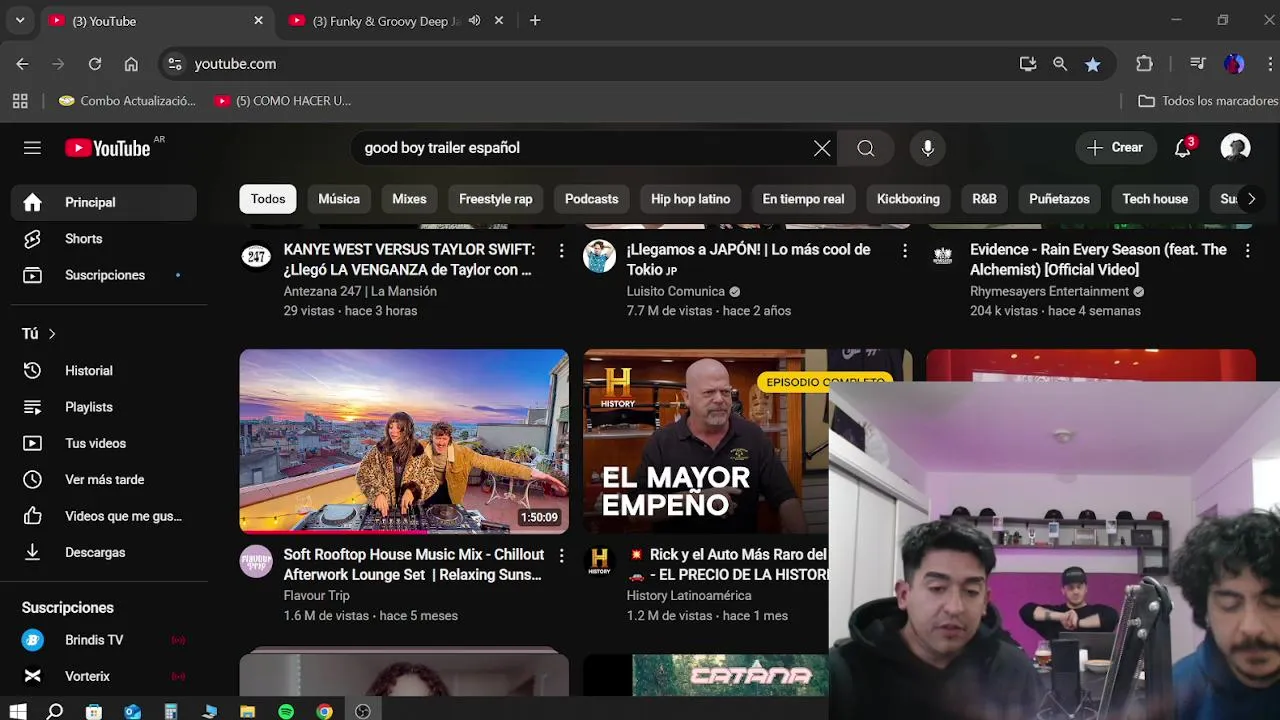Screen dimensions: 1280x720
Task: Click the bookmark star in address bar
Action: (x=1093, y=64)
